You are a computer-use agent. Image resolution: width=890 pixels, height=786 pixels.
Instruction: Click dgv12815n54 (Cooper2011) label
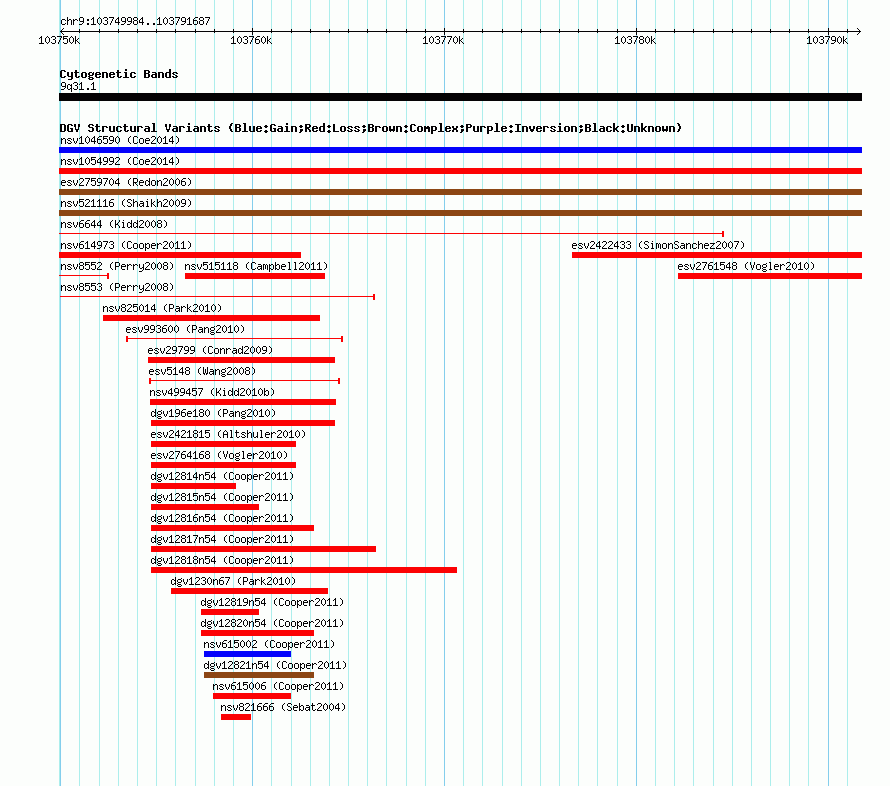click(222, 497)
